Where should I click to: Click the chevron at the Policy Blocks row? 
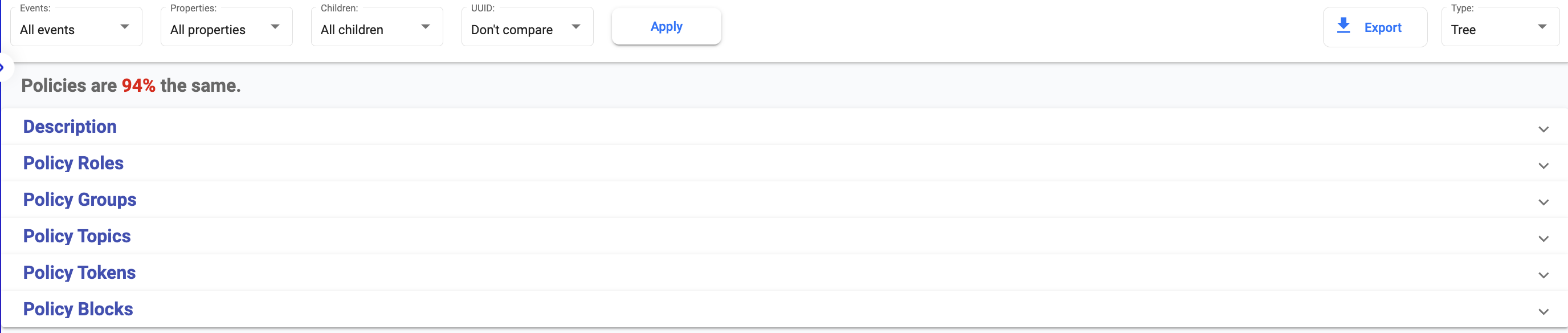[1543, 312]
